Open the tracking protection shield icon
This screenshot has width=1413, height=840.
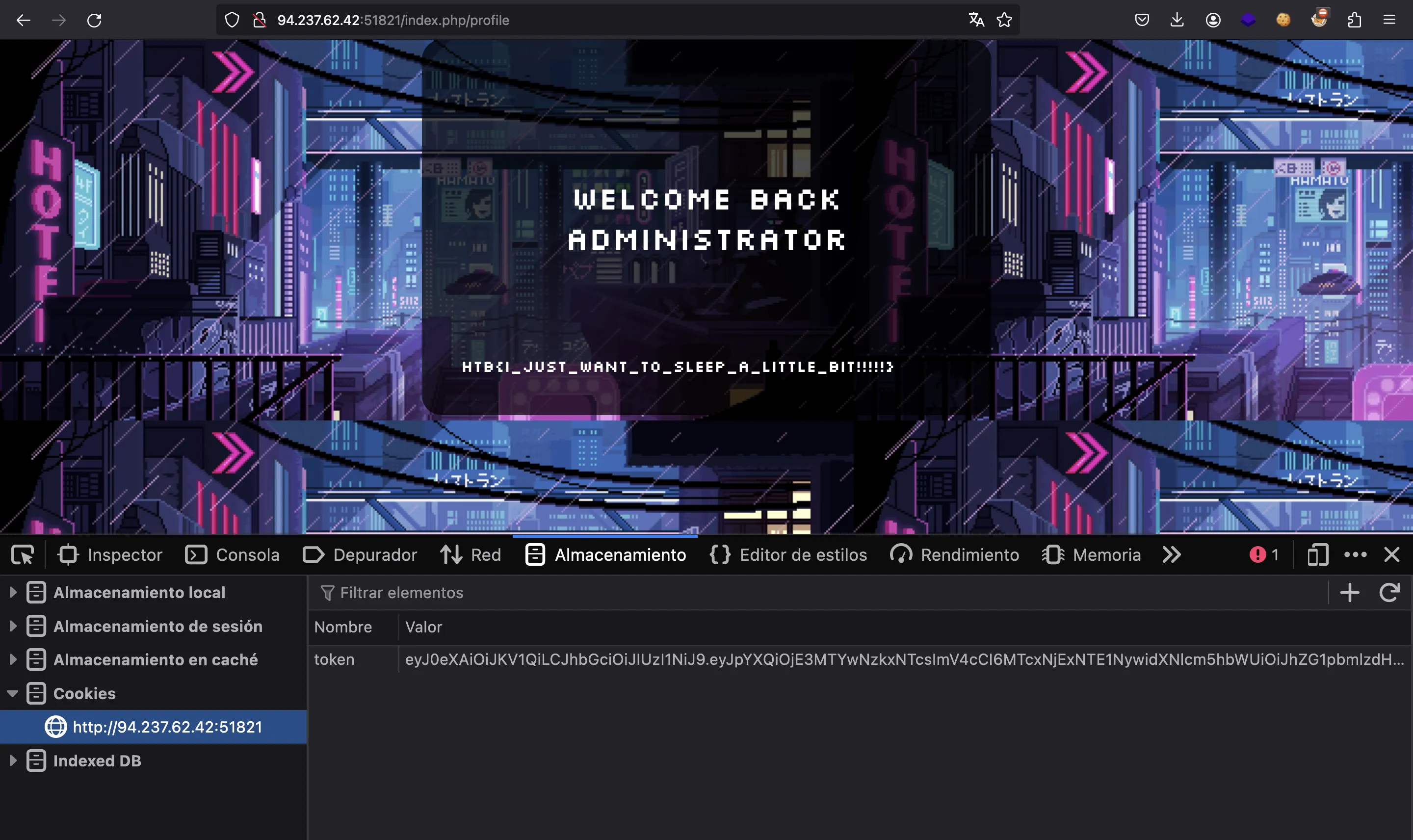232,21
